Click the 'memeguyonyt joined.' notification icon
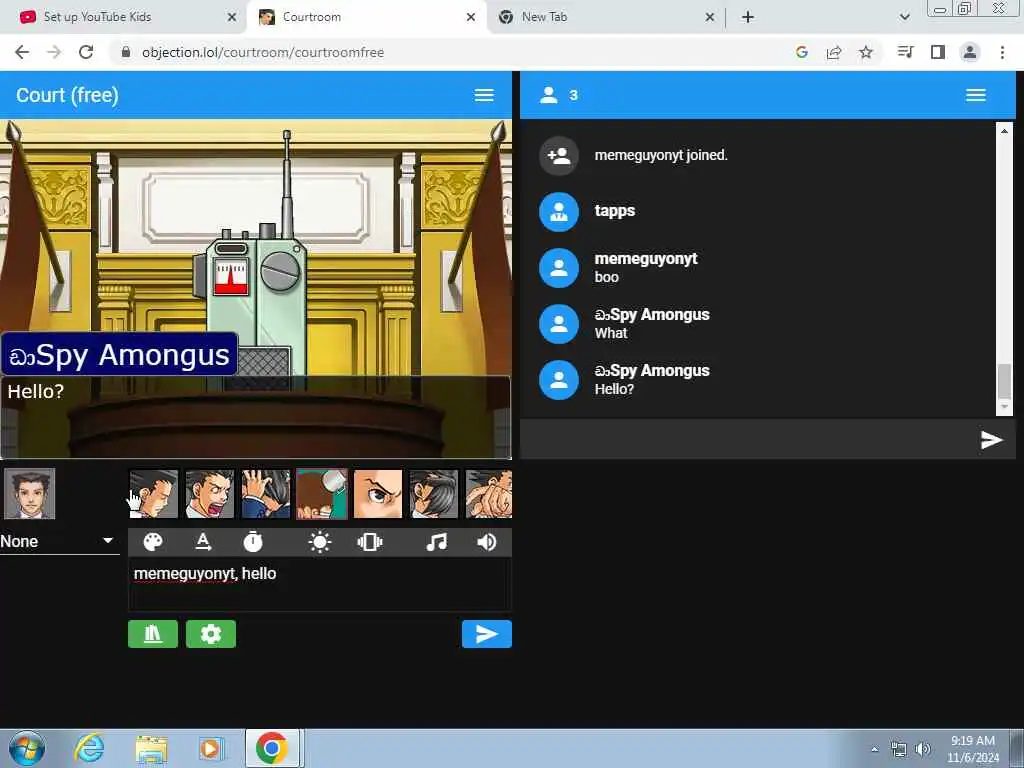The width and height of the screenshot is (1024, 768). pyautogui.click(x=559, y=155)
